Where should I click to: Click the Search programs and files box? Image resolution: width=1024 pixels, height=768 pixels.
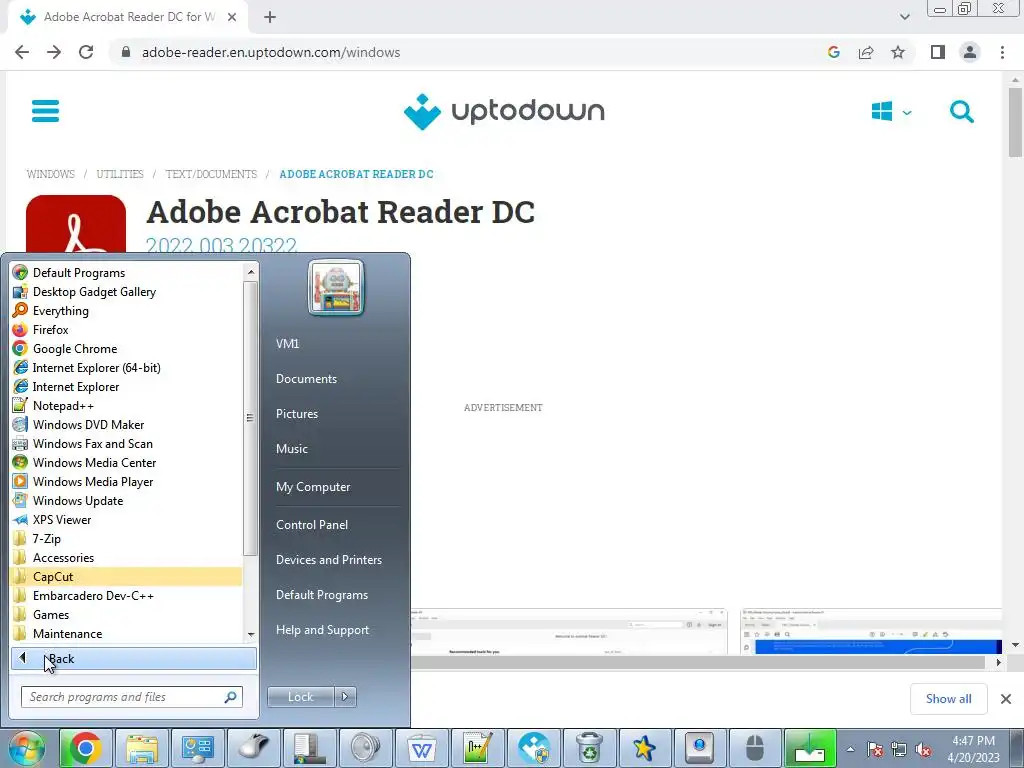point(131,697)
